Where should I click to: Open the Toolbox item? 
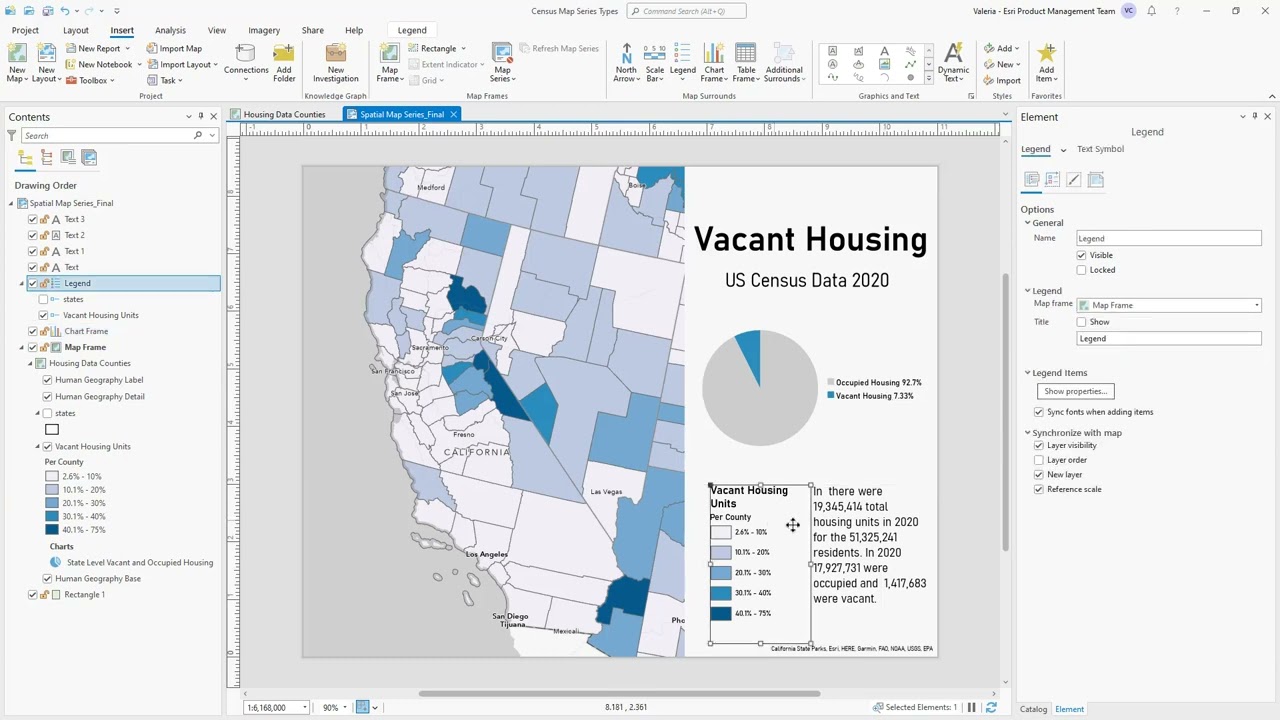pos(89,80)
